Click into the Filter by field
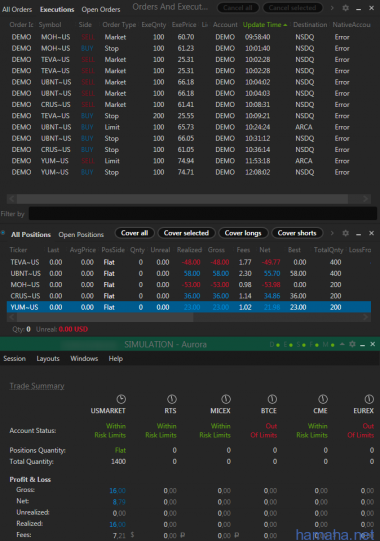380x541 pixels. coord(203,214)
